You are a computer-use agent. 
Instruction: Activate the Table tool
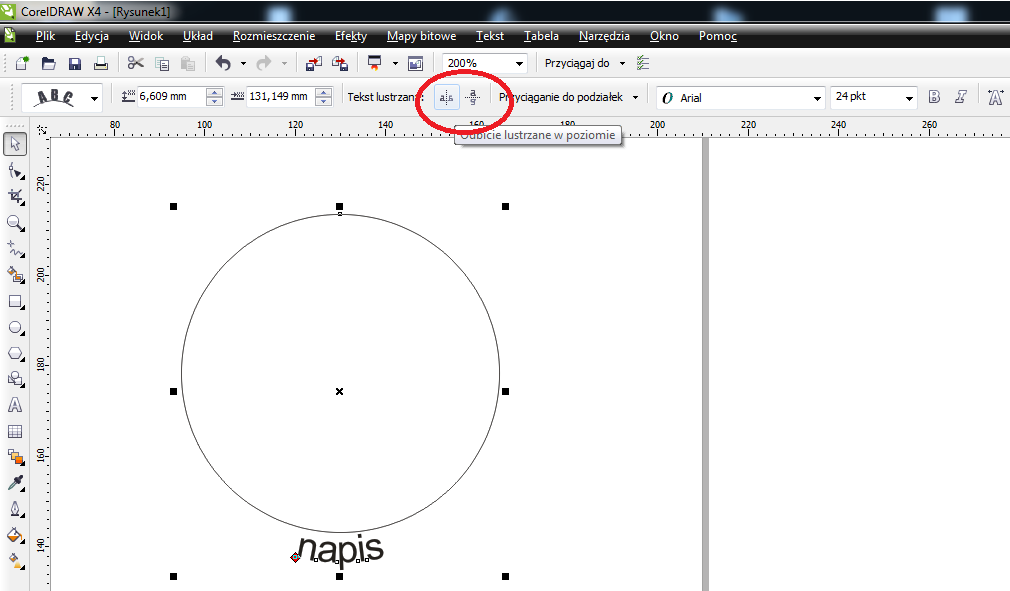(15, 432)
